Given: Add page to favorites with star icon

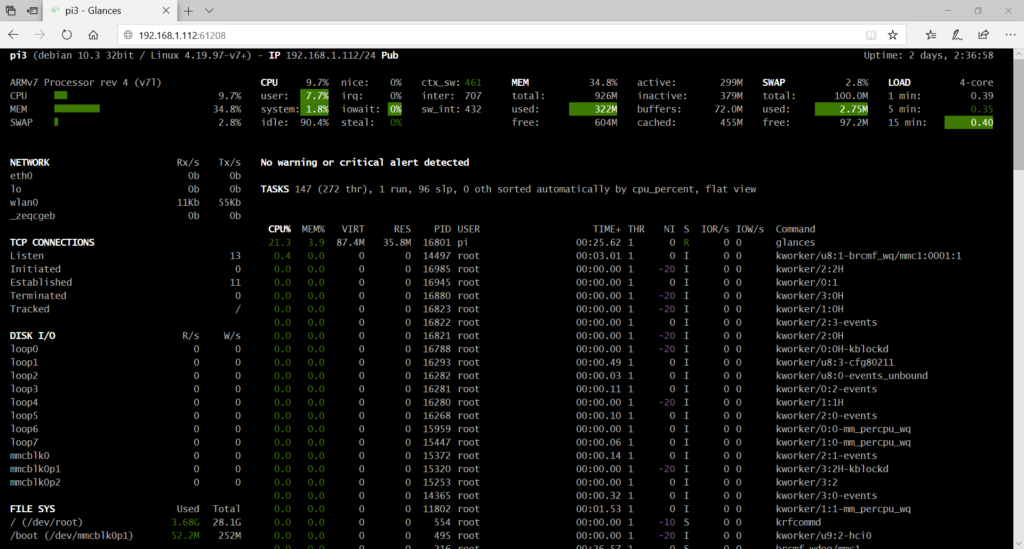Looking at the screenshot, I should [x=892, y=35].
